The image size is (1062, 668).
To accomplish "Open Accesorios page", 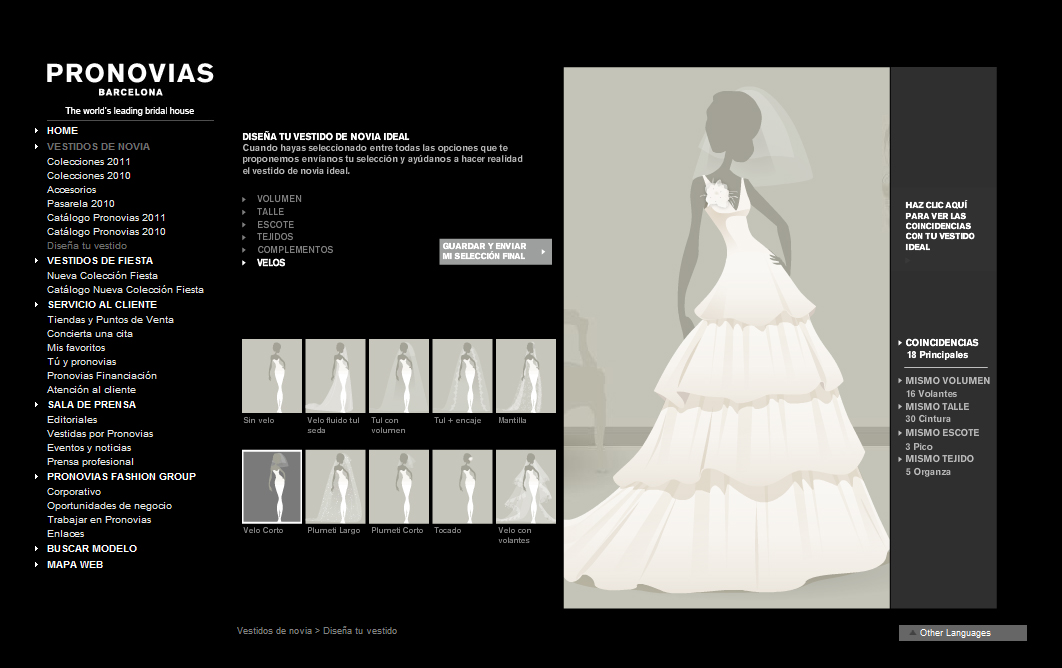I will point(72,190).
